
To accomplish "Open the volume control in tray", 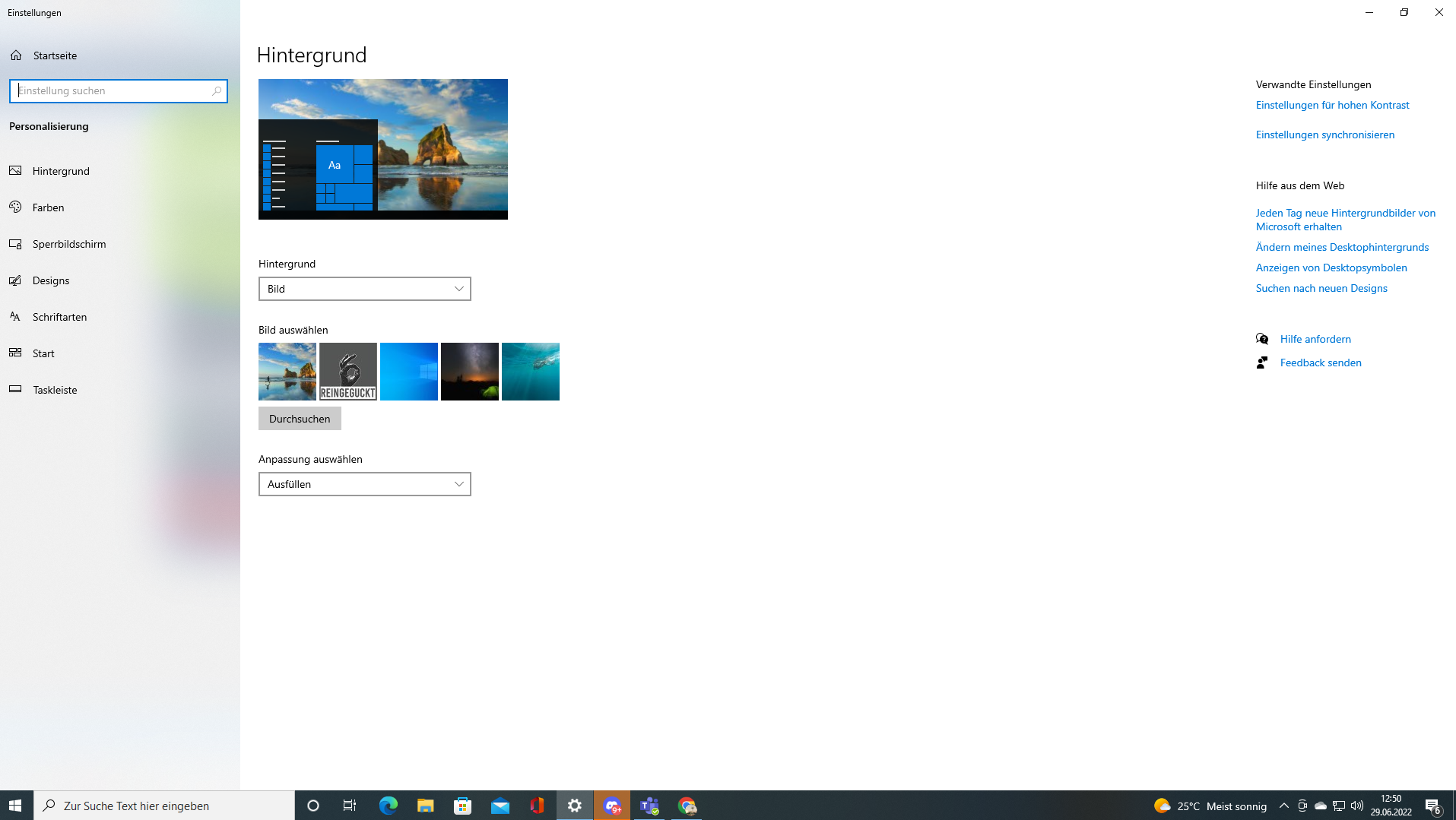I will tap(1357, 806).
